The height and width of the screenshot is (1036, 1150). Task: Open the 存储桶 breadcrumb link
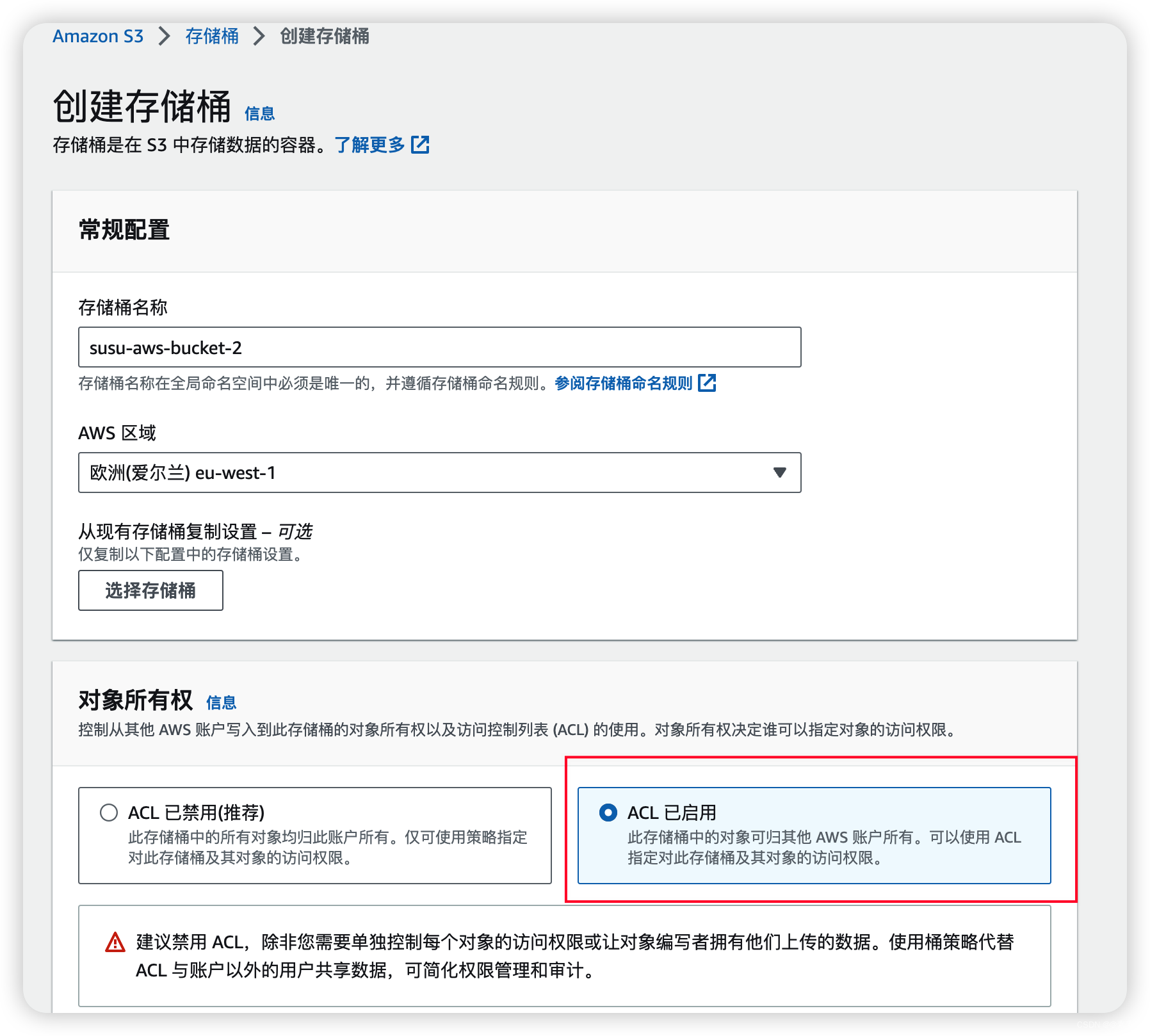click(x=212, y=36)
